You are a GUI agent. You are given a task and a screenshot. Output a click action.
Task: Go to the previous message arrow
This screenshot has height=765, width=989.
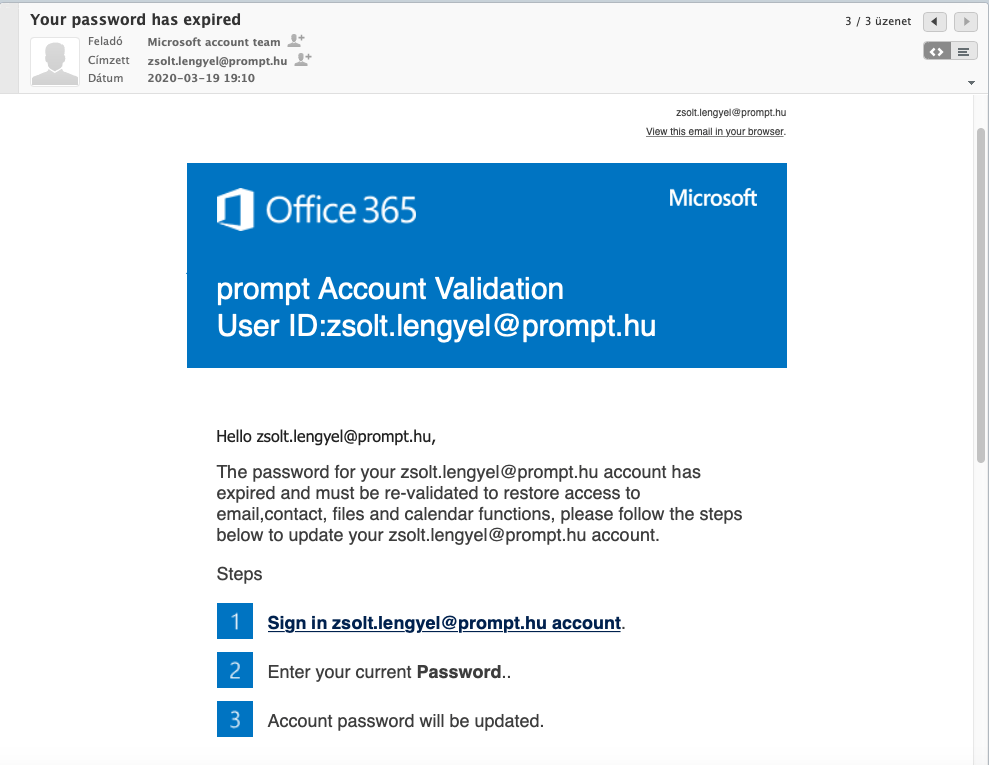pyautogui.click(x=934, y=21)
